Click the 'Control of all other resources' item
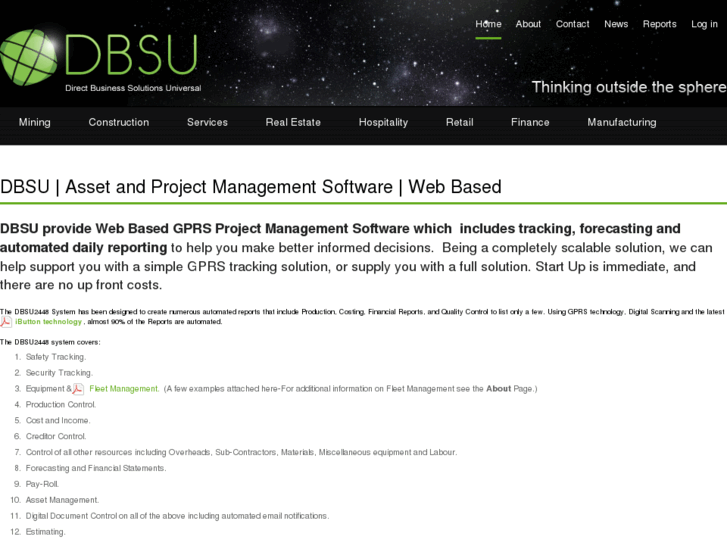The height and width of the screenshot is (545, 727). point(241,452)
